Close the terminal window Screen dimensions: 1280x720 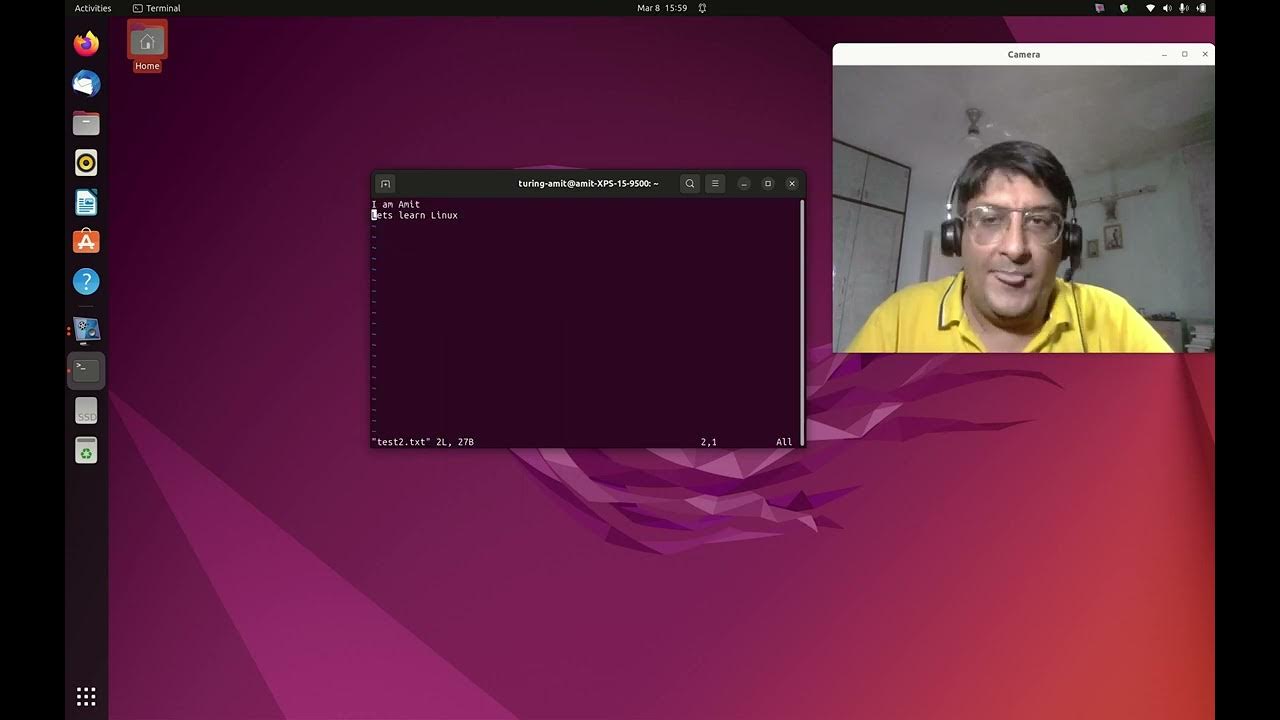click(792, 184)
